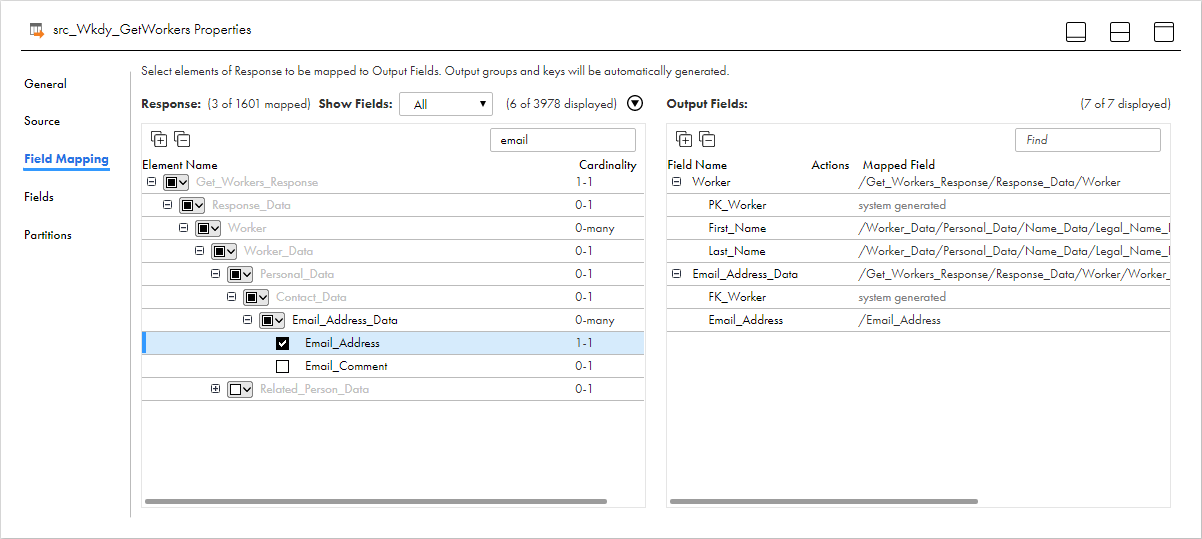Click the src_Wkdy_GetWorkers source icon in the title

(x=37, y=30)
